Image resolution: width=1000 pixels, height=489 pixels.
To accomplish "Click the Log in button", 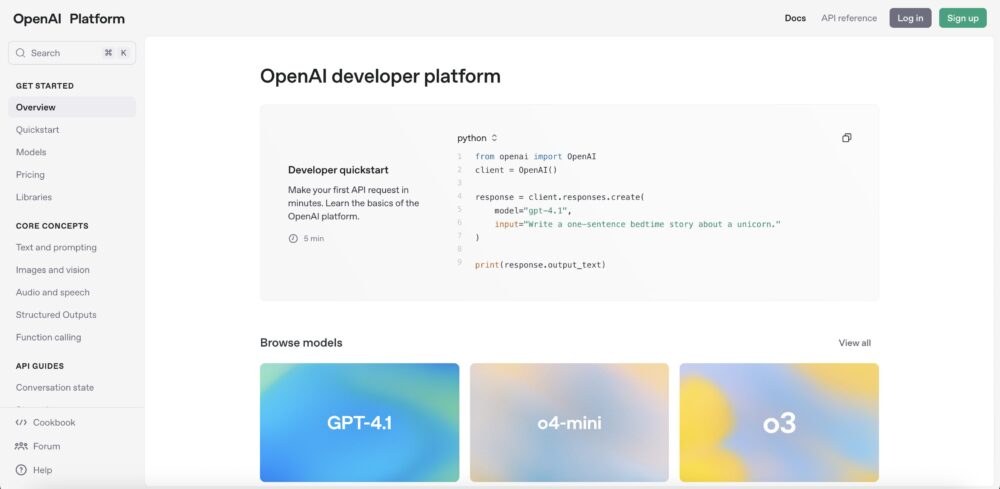I will coord(910,18).
